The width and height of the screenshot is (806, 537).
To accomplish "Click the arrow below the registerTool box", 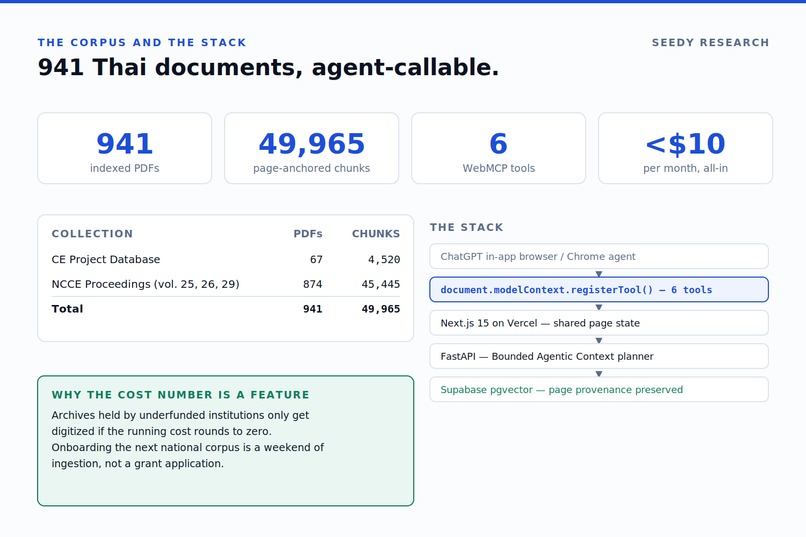I will (x=599, y=307).
